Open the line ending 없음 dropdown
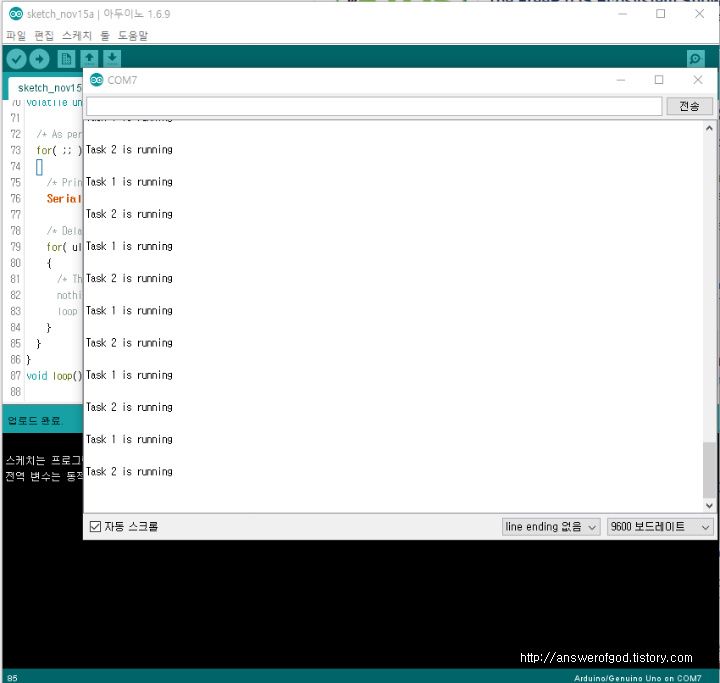This screenshot has height=683, width=720. pyautogui.click(x=551, y=526)
